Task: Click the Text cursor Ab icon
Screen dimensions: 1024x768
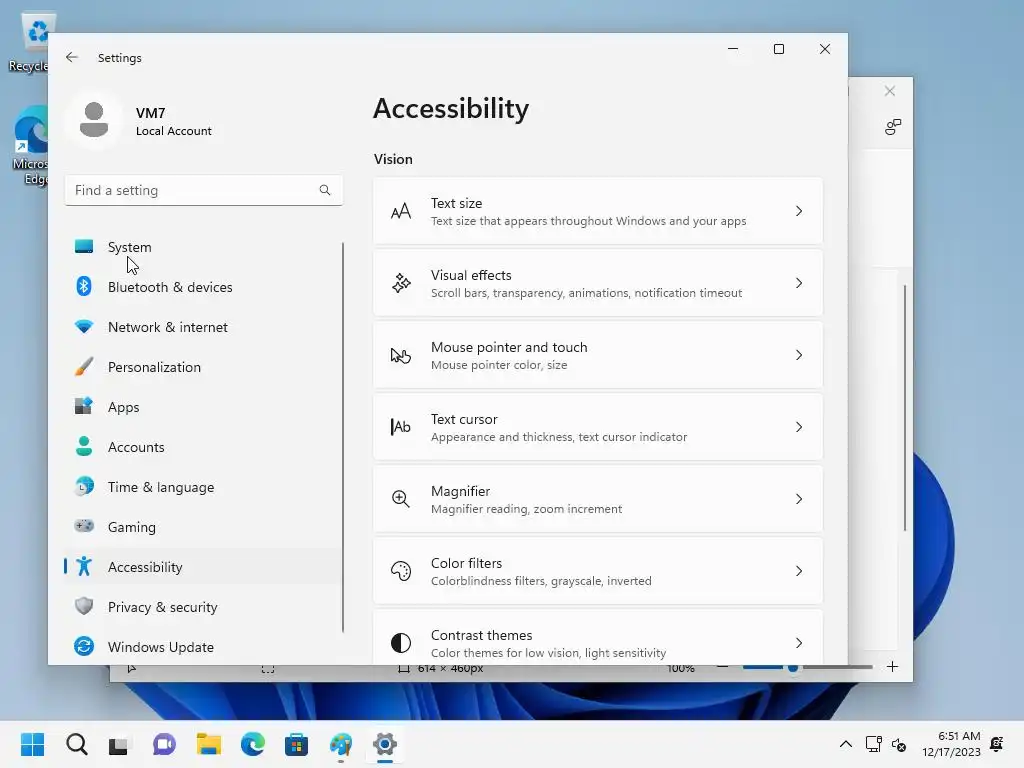Action: point(400,426)
